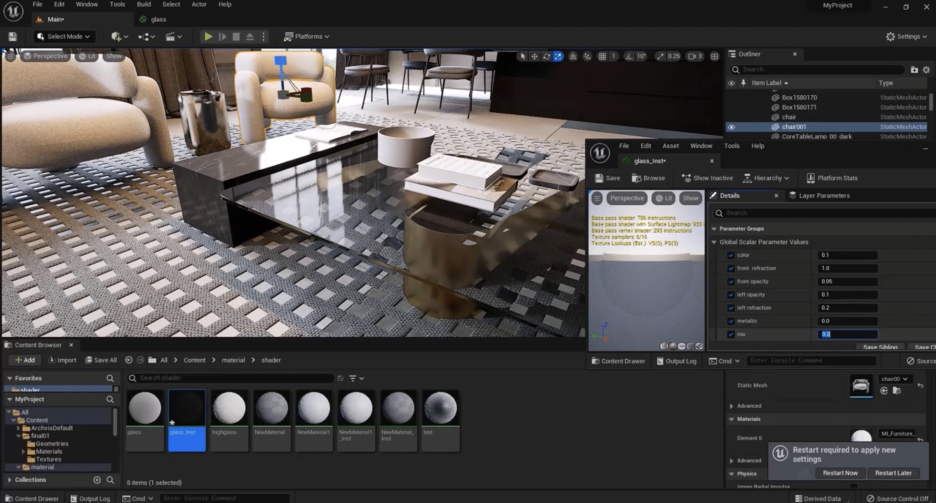Toggle scale snapping icon in viewport
Viewport: 936px width, 503px height.
tap(660, 56)
